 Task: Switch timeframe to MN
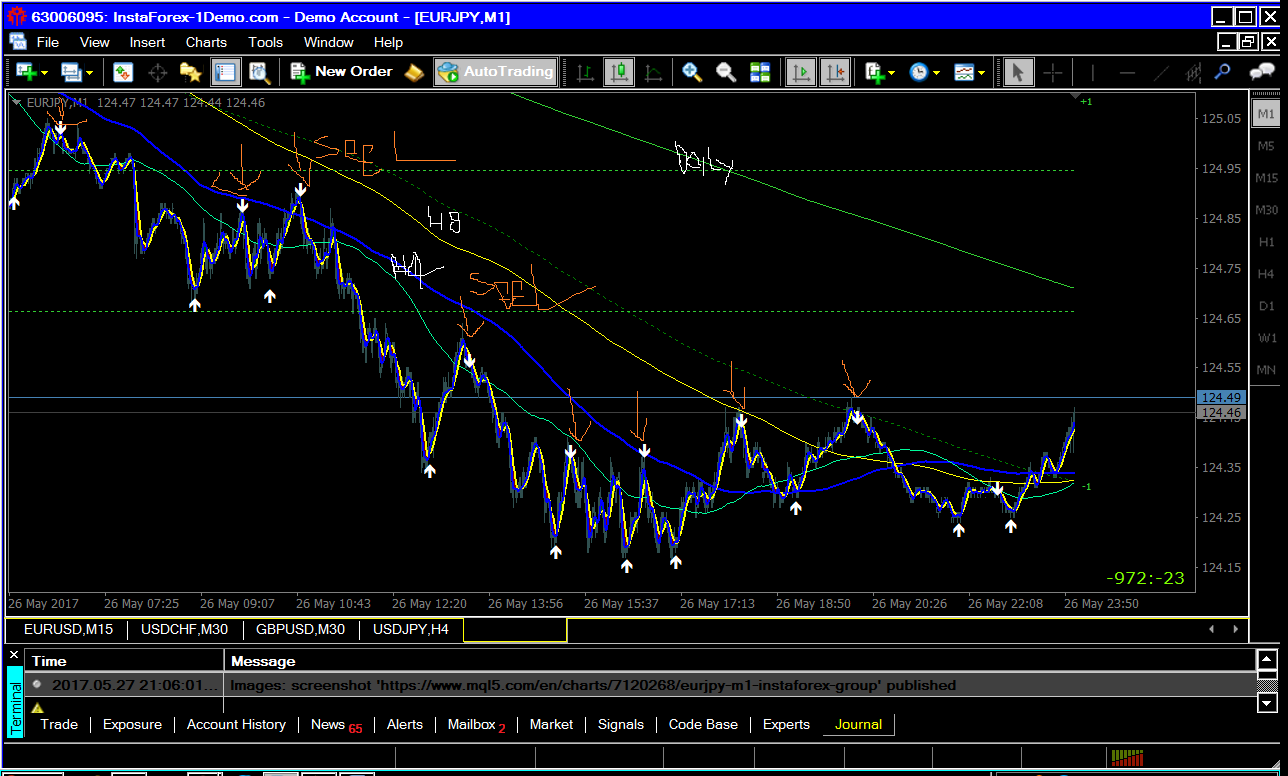(1266, 369)
